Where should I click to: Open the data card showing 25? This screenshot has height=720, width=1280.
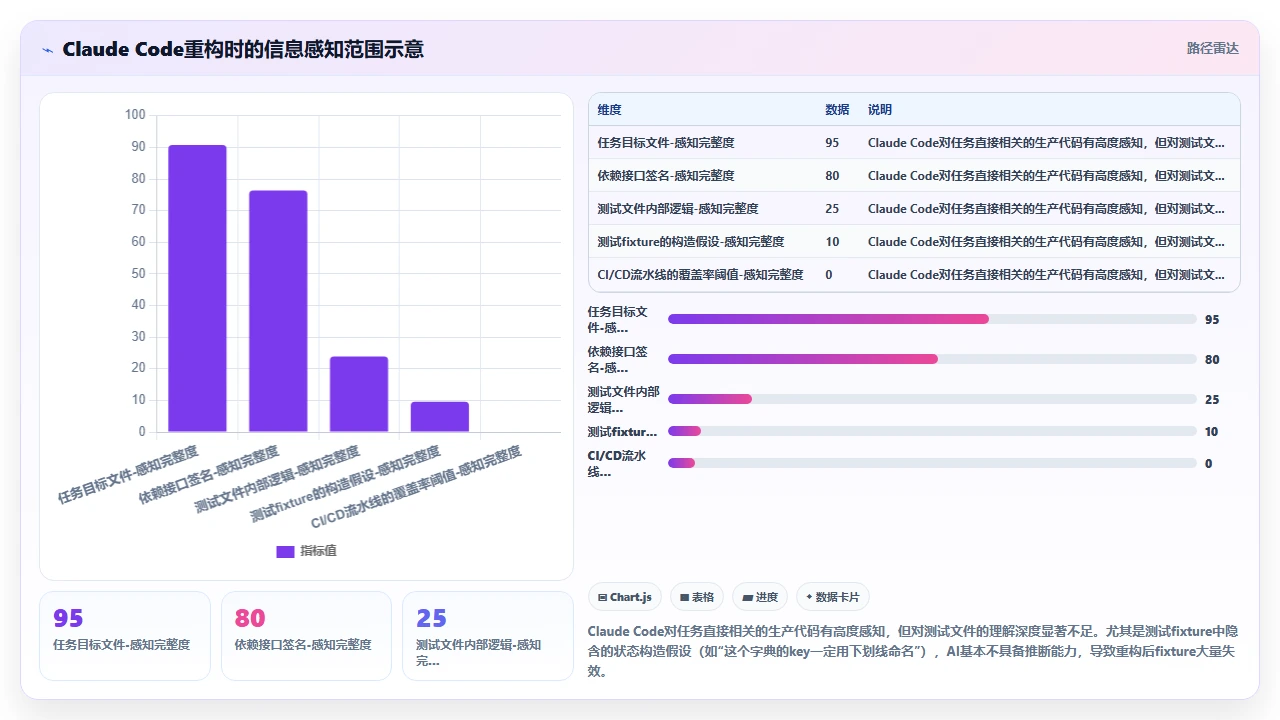click(x=487, y=636)
